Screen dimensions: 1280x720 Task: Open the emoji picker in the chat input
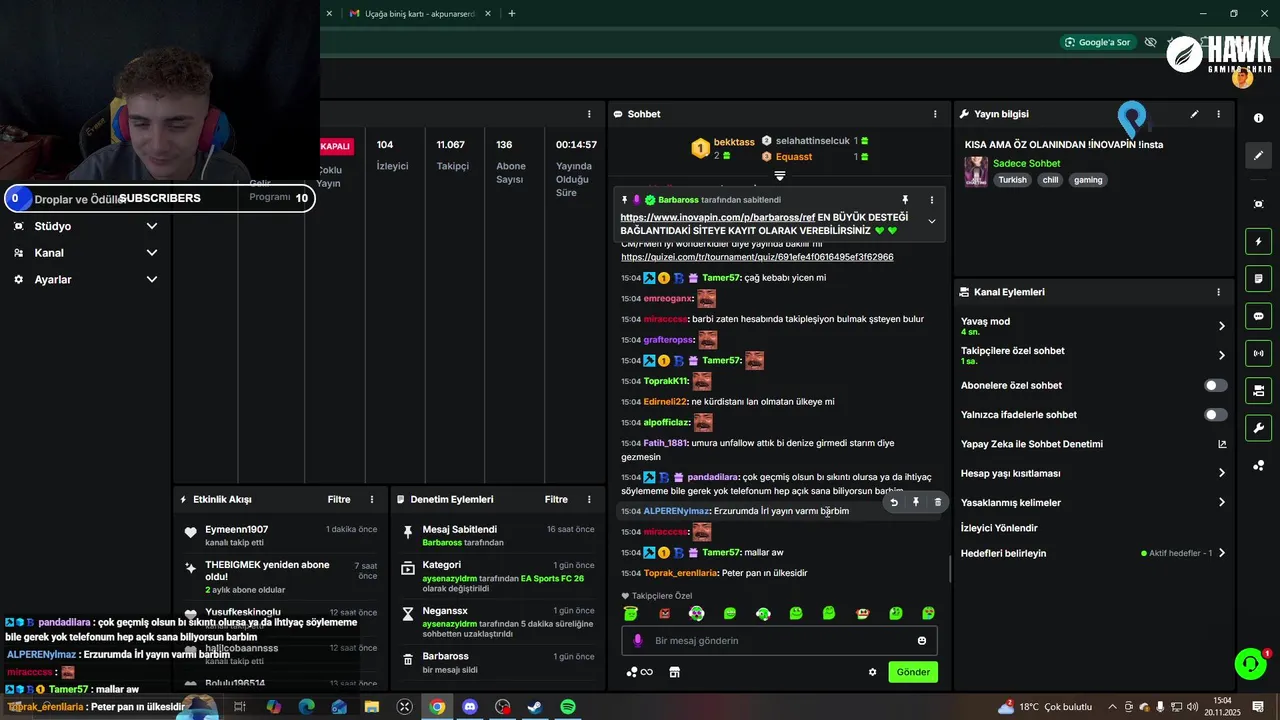[x=922, y=641]
